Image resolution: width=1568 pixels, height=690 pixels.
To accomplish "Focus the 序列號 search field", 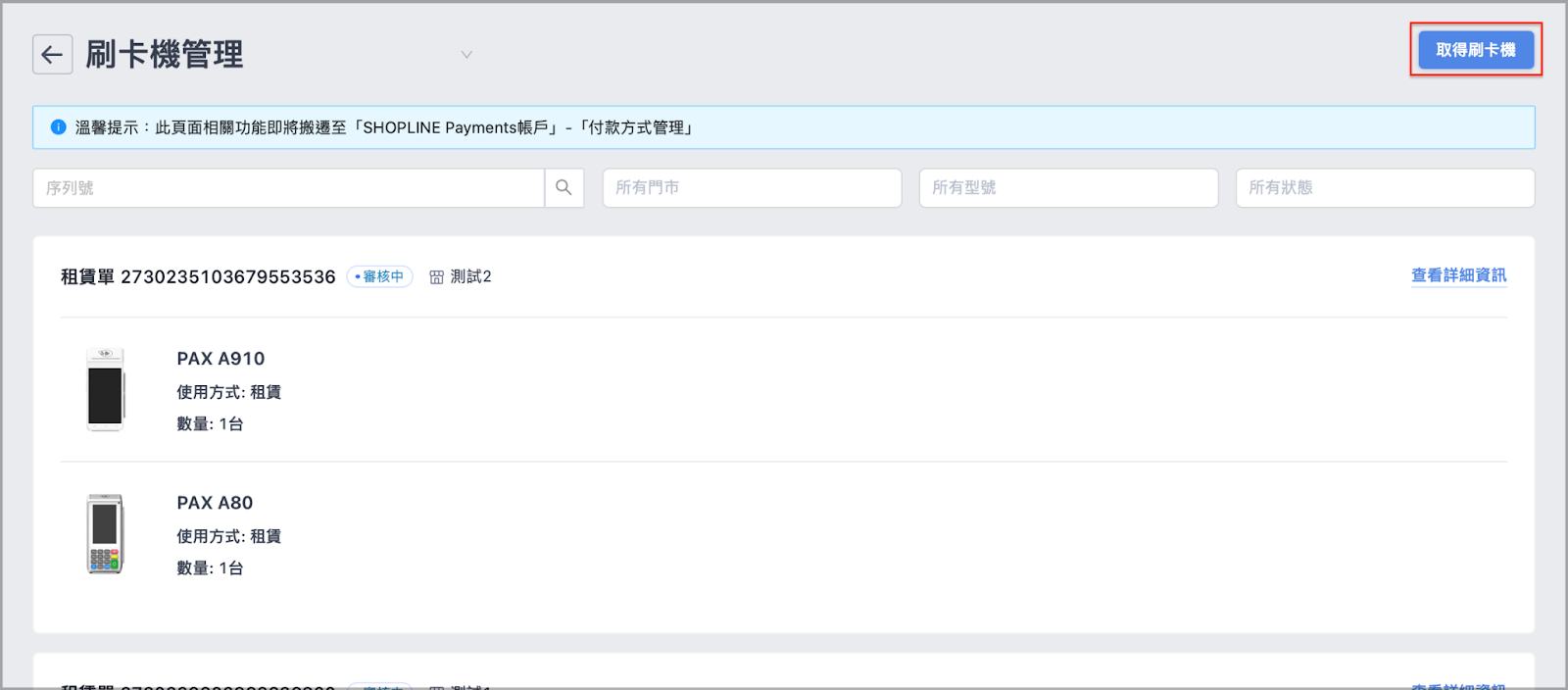I will (x=288, y=188).
